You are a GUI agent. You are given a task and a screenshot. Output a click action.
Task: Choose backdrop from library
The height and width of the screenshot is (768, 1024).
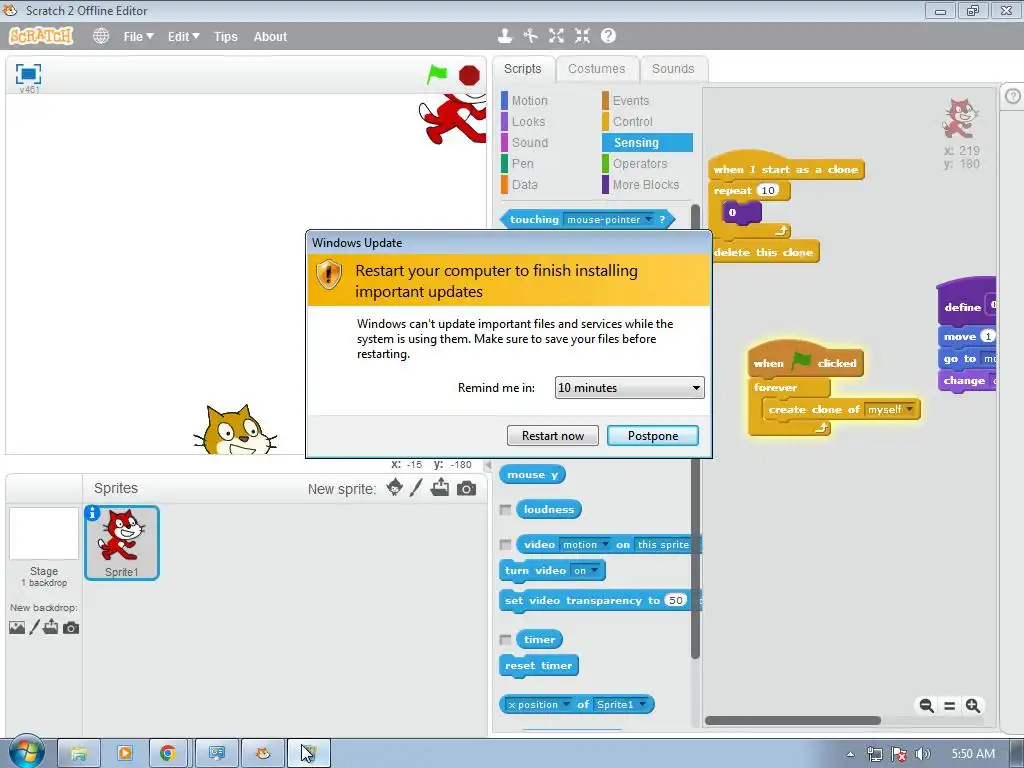click(x=17, y=628)
